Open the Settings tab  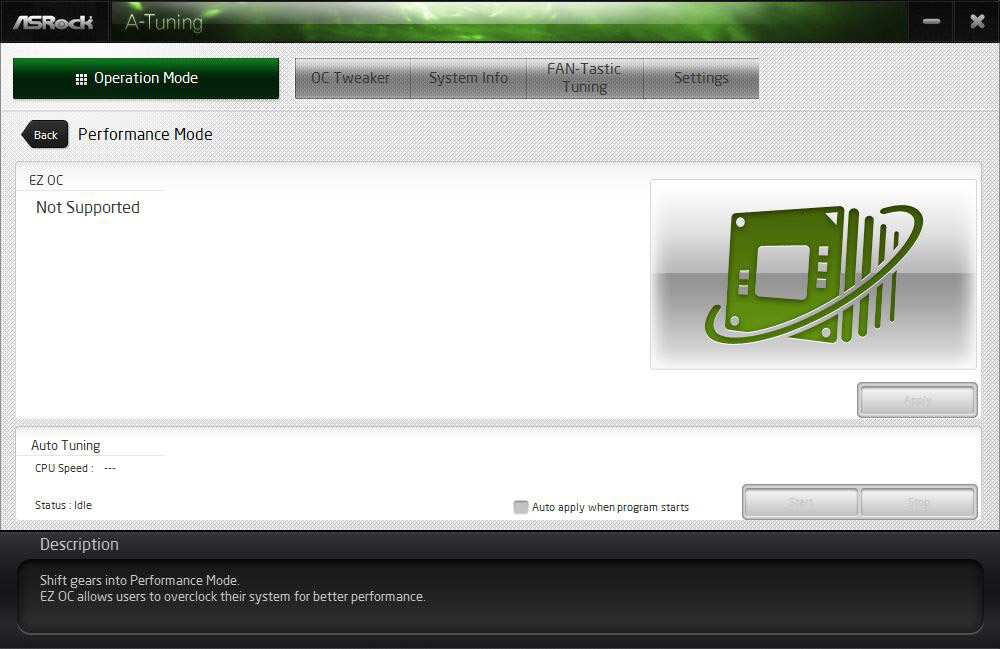pyautogui.click(x=701, y=78)
